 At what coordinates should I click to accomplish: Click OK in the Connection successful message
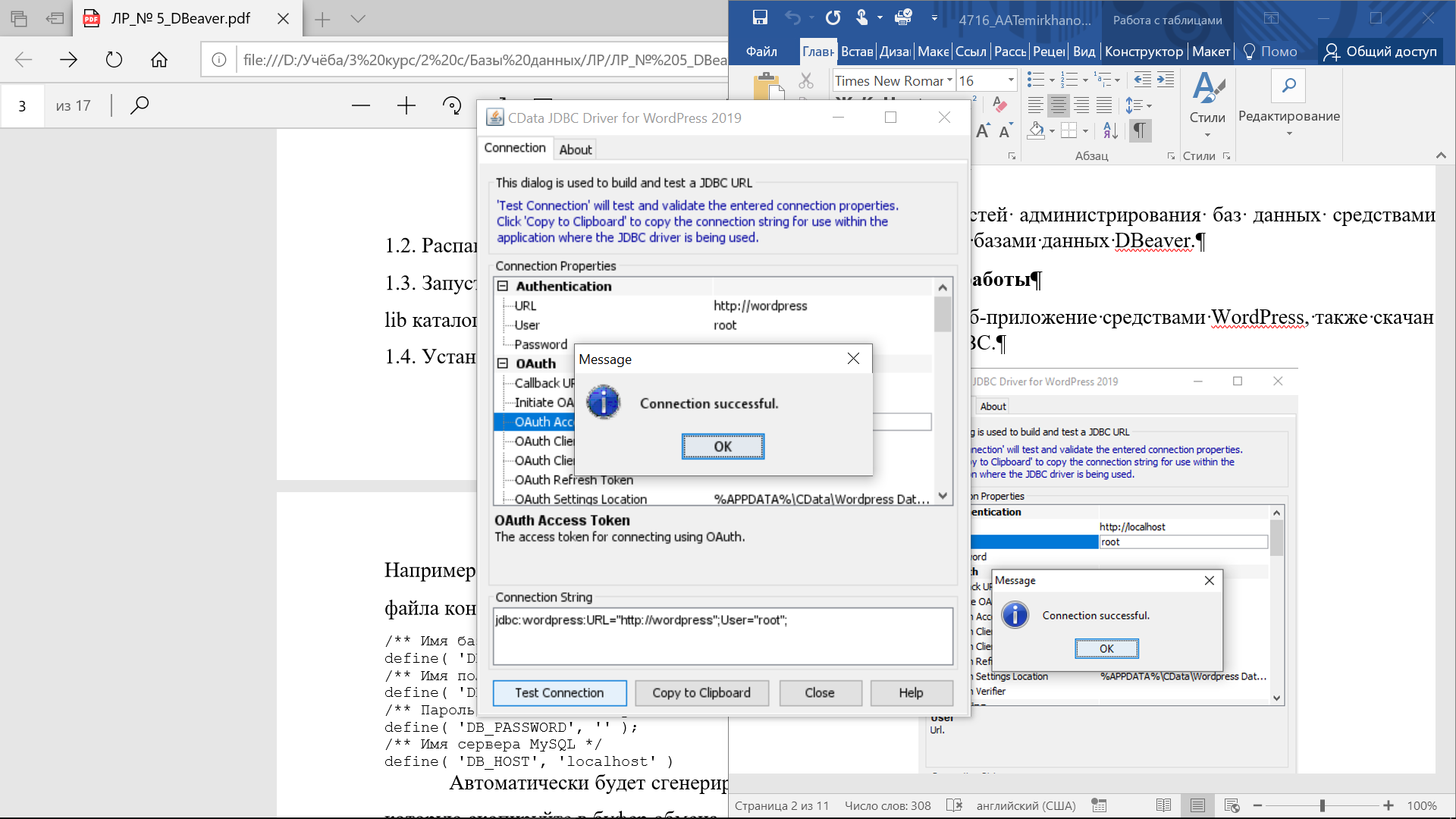pos(723,447)
